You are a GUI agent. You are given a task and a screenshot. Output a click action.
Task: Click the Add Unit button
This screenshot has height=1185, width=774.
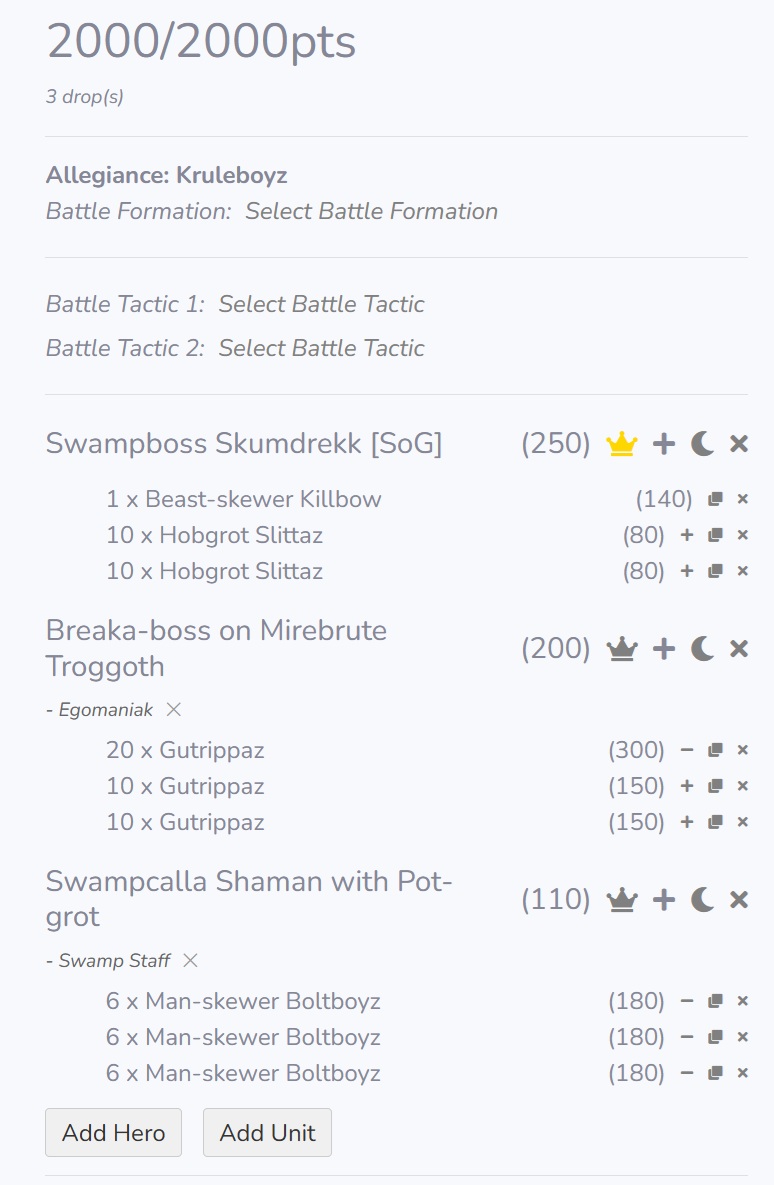[267, 1132]
